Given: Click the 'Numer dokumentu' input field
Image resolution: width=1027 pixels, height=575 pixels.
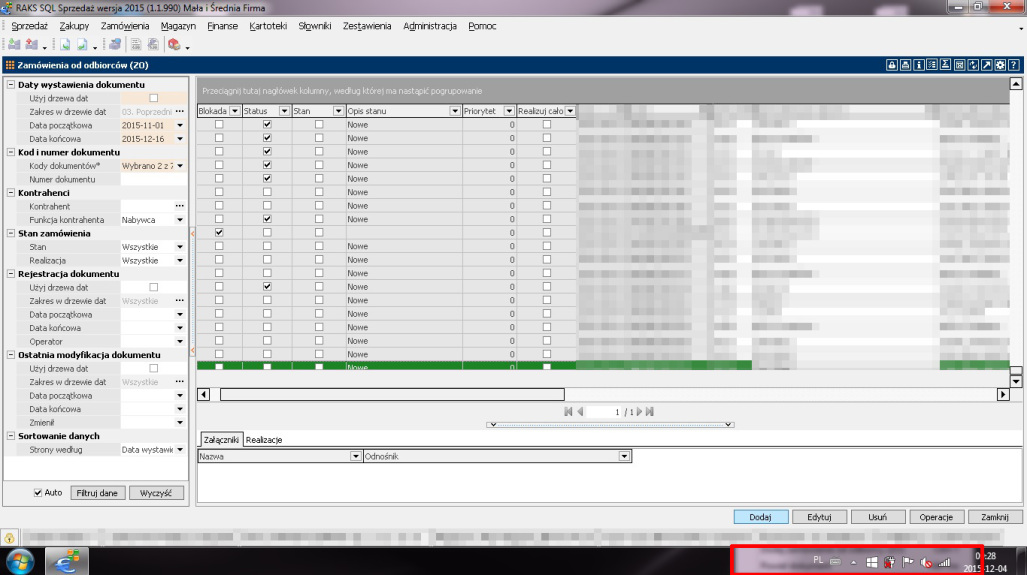Looking at the screenshot, I should (x=153, y=179).
